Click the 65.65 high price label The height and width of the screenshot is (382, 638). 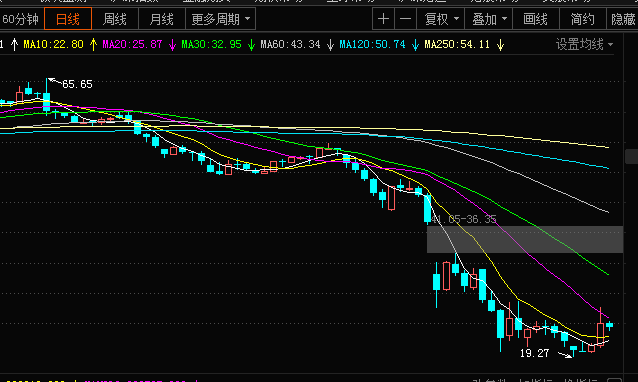pos(77,84)
